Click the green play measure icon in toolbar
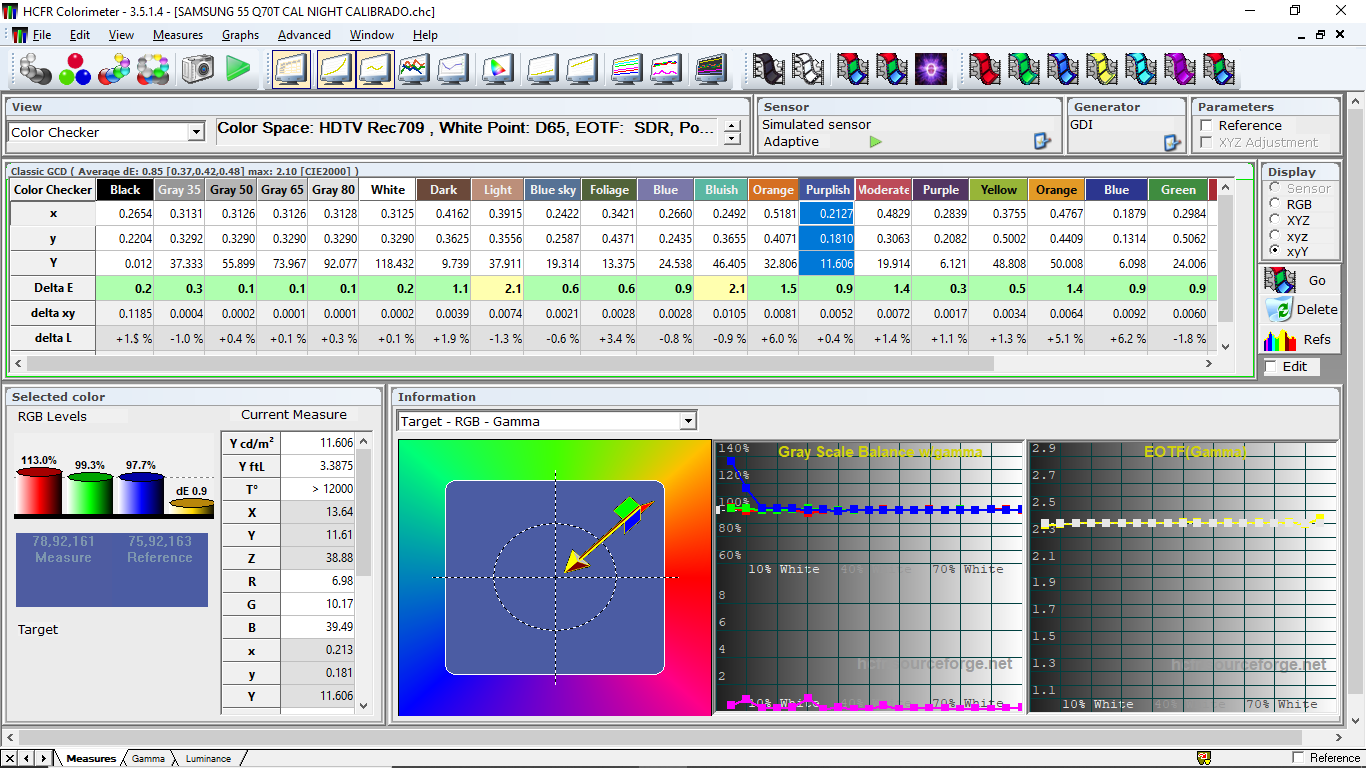Viewport: 1366px width, 768px height. click(x=238, y=69)
